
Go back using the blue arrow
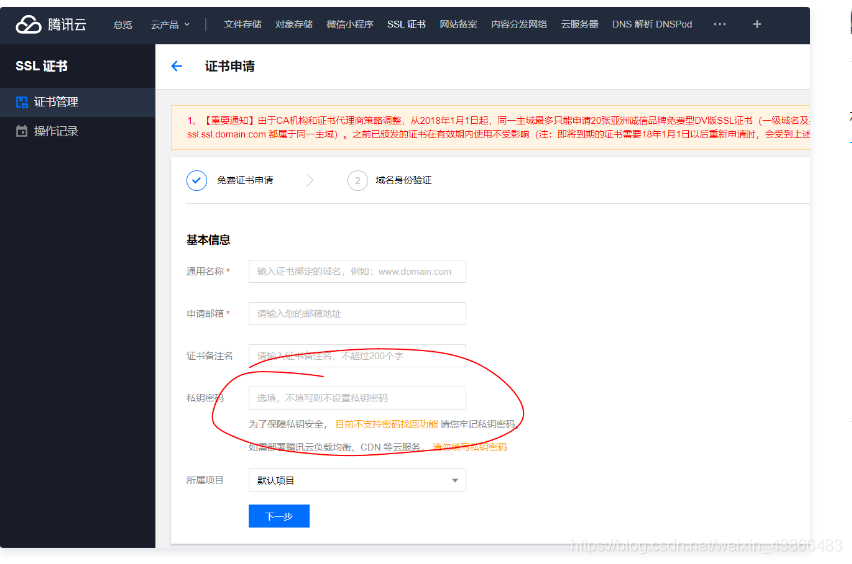pos(177,66)
